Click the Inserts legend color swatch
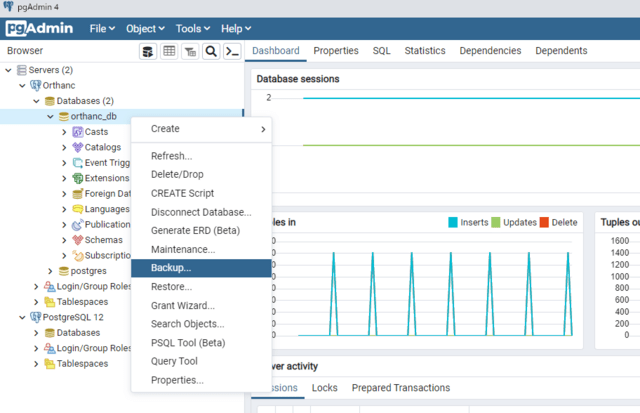The width and height of the screenshot is (640, 413). click(x=453, y=222)
